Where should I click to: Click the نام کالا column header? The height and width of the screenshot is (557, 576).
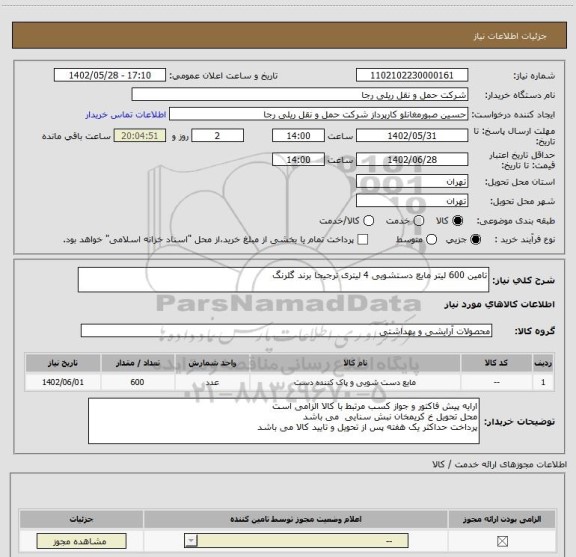coord(355,363)
